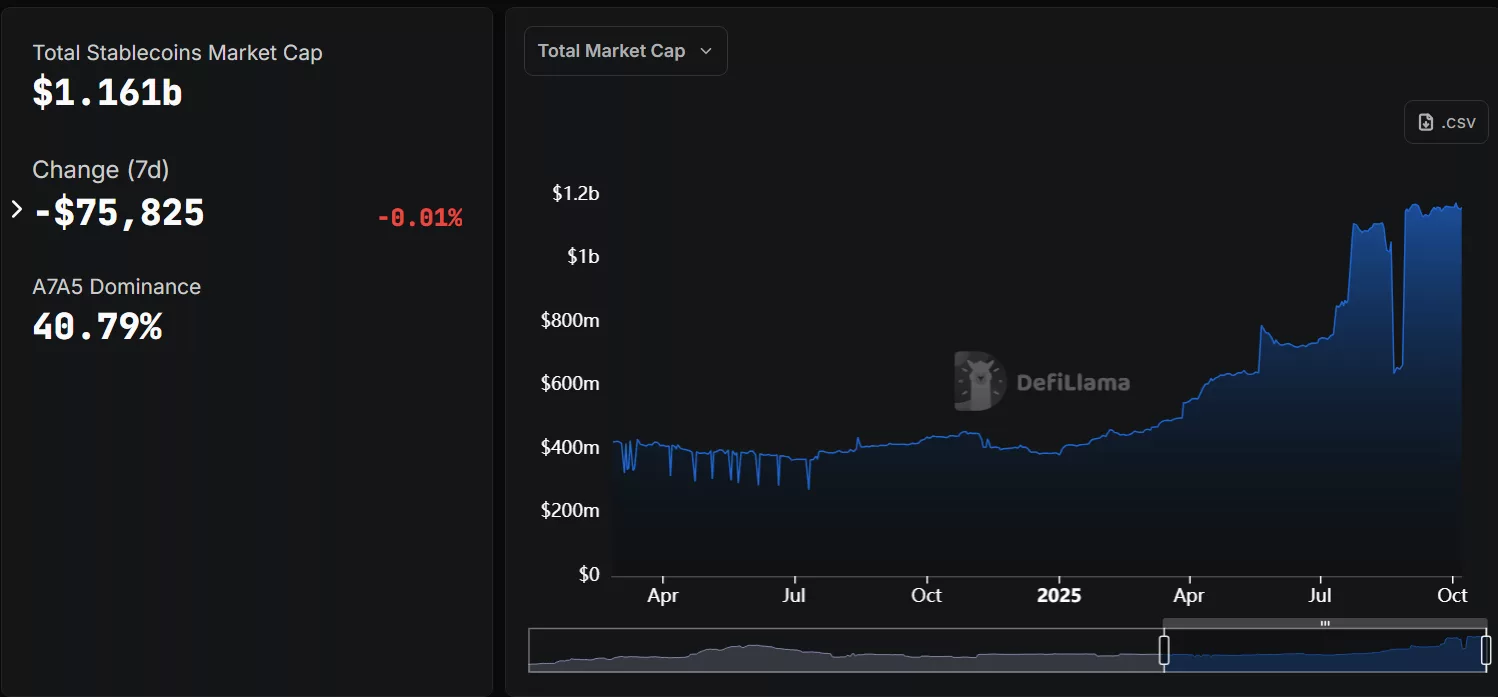The width and height of the screenshot is (1498, 697).
Task: Click the DefiLlama llama logo watermark
Action: 979,381
